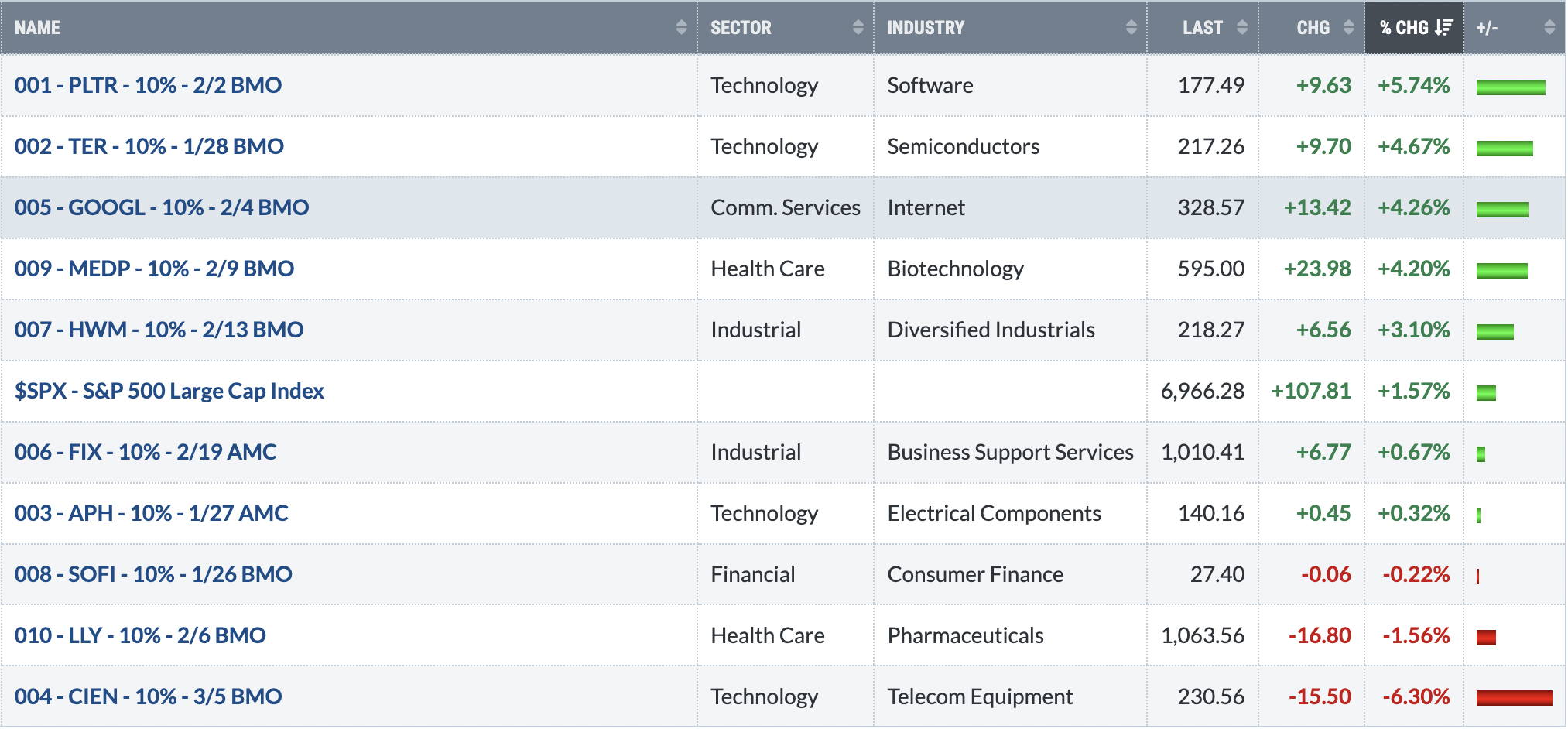
Task: Open the 001 - PLTR - 10% - 2/2 BMO link
Action: 148,85
